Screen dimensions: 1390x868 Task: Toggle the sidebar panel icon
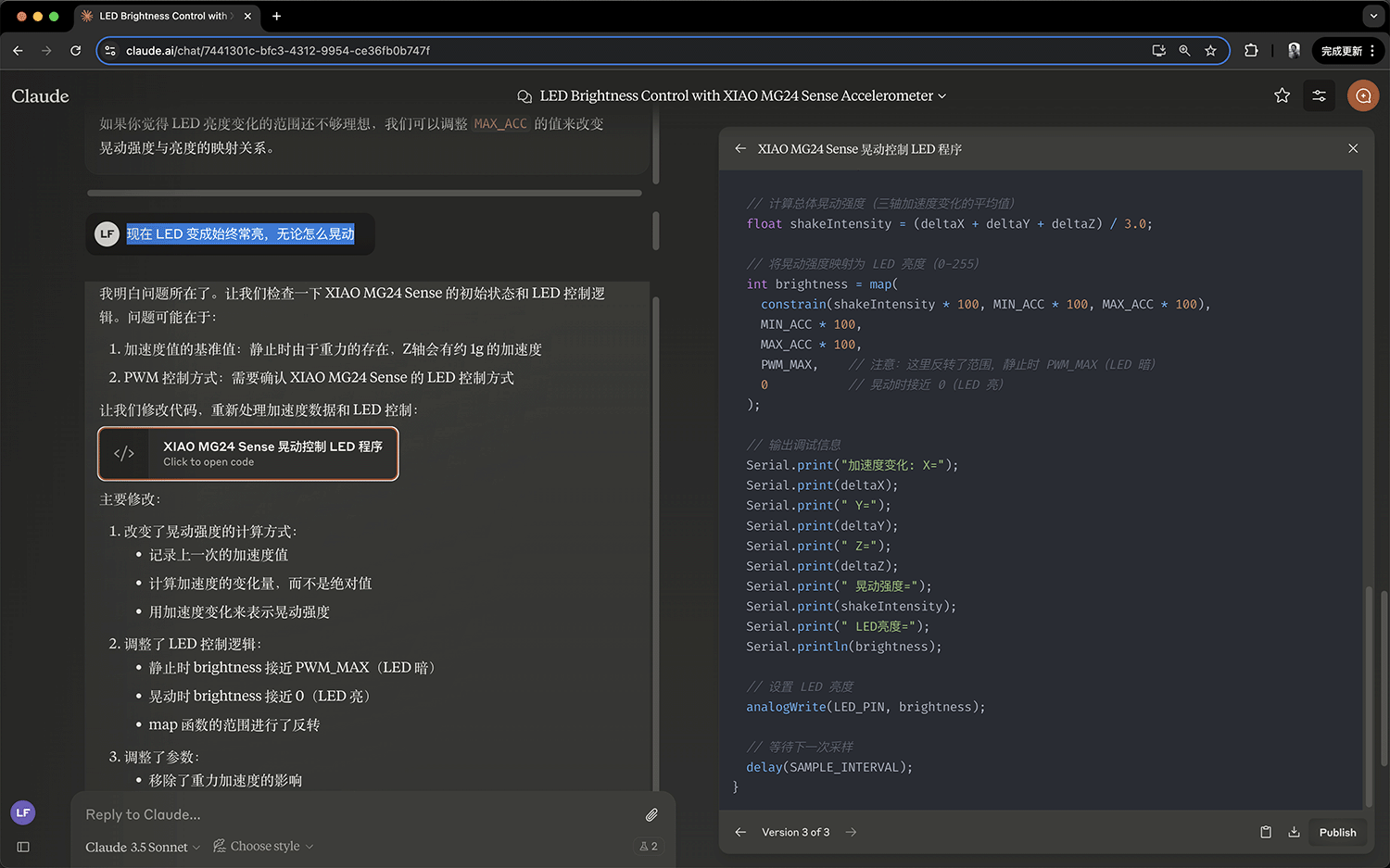pos(23,847)
